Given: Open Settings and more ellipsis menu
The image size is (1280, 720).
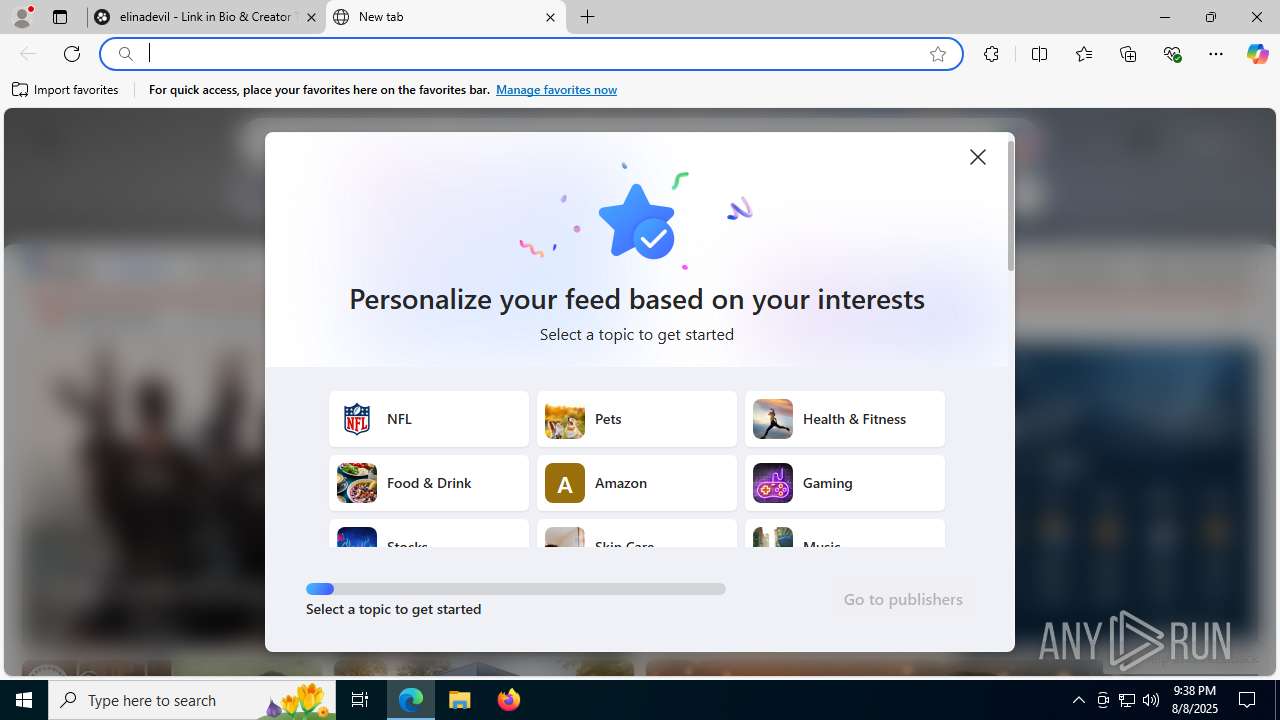Looking at the screenshot, I should point(1216,54).
